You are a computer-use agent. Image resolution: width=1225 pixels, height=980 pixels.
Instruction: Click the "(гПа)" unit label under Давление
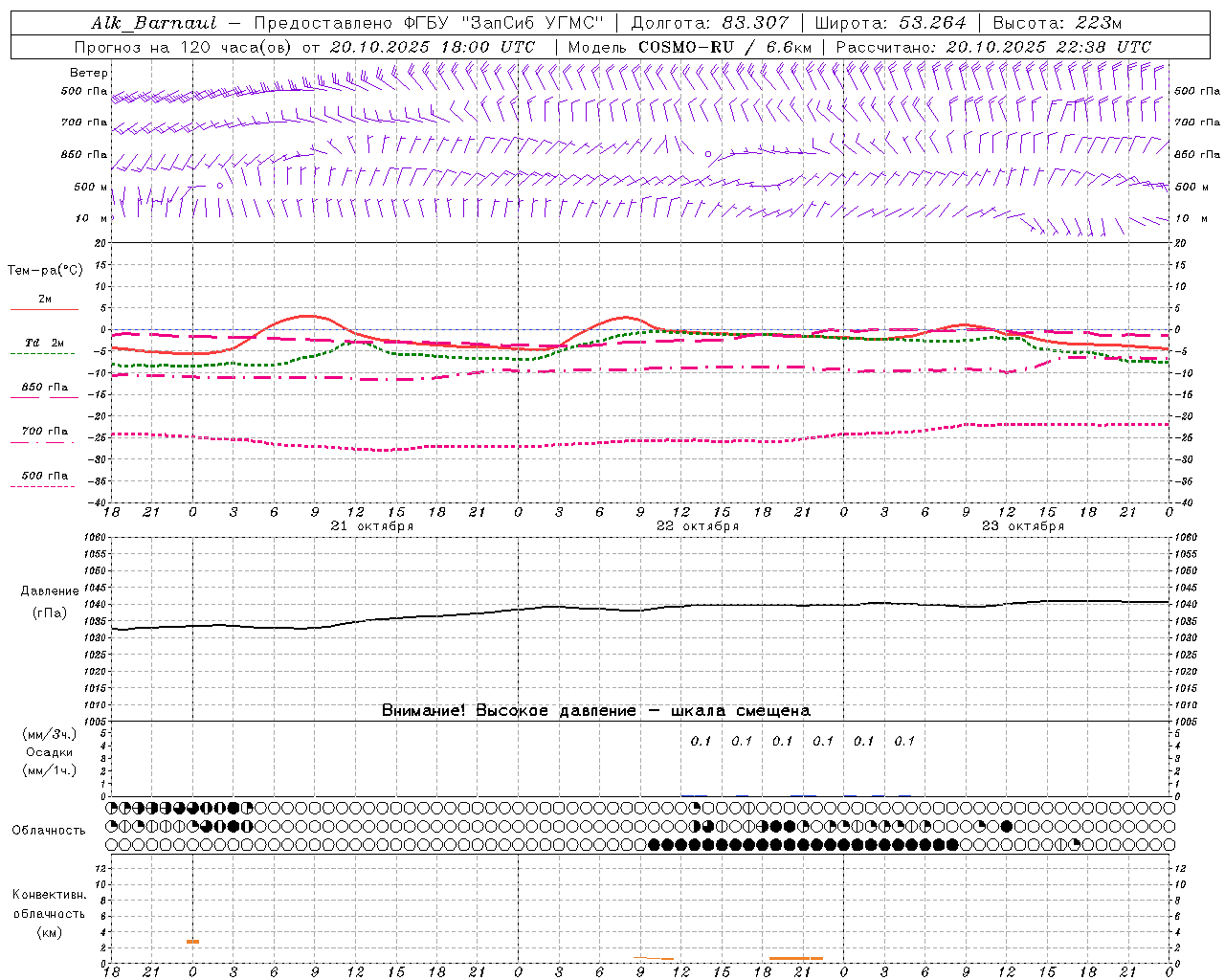pyautogui.click(x=50, y=613)
